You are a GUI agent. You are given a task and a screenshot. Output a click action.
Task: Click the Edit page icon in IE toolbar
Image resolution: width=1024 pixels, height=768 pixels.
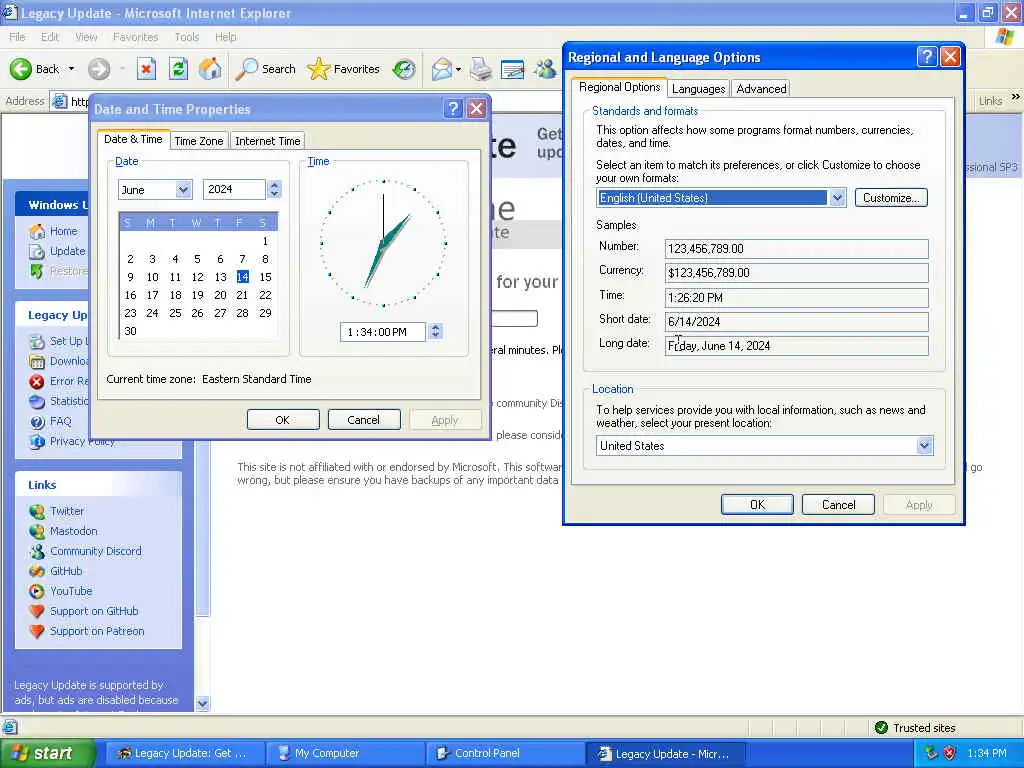tap(513, 69)
